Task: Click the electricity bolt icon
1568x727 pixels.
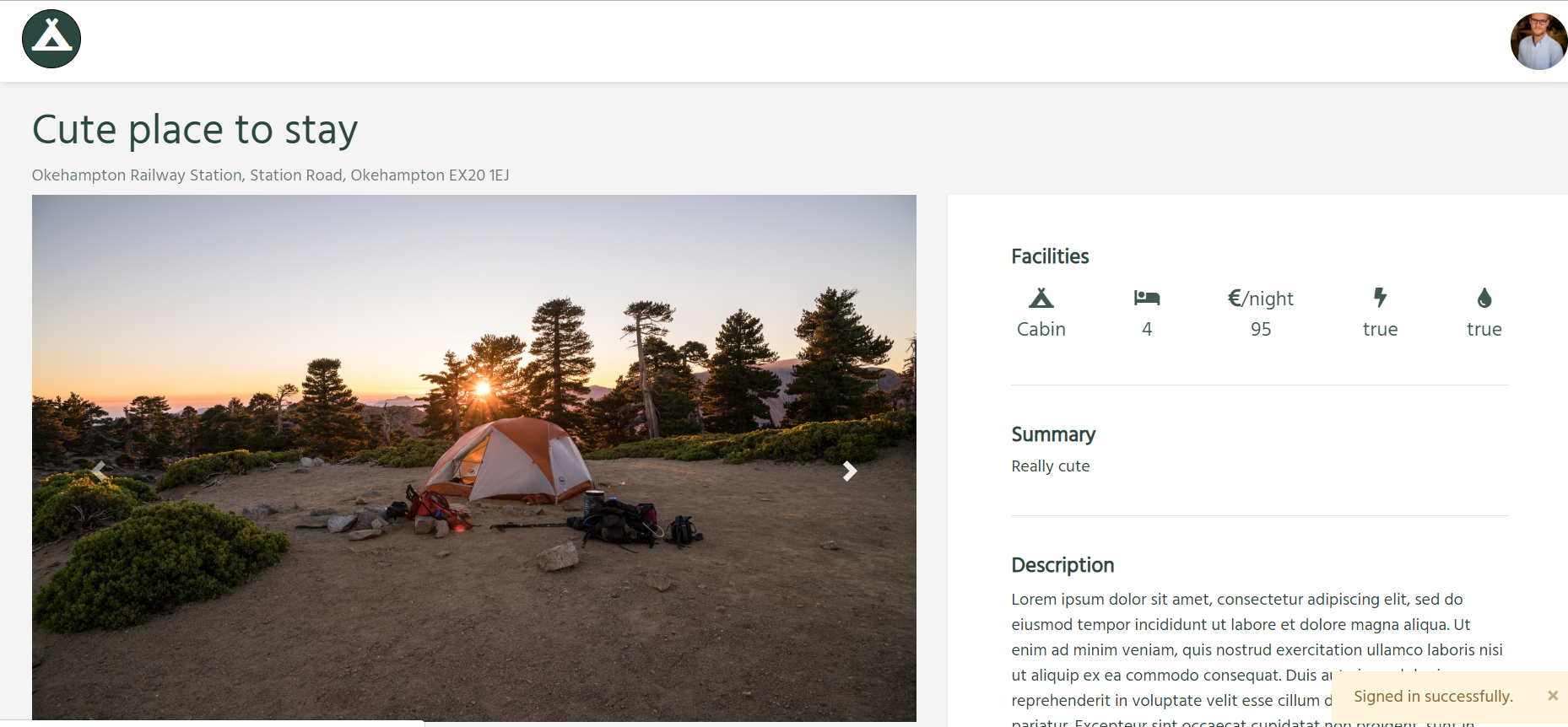Action: click(x=1380, y=298)
